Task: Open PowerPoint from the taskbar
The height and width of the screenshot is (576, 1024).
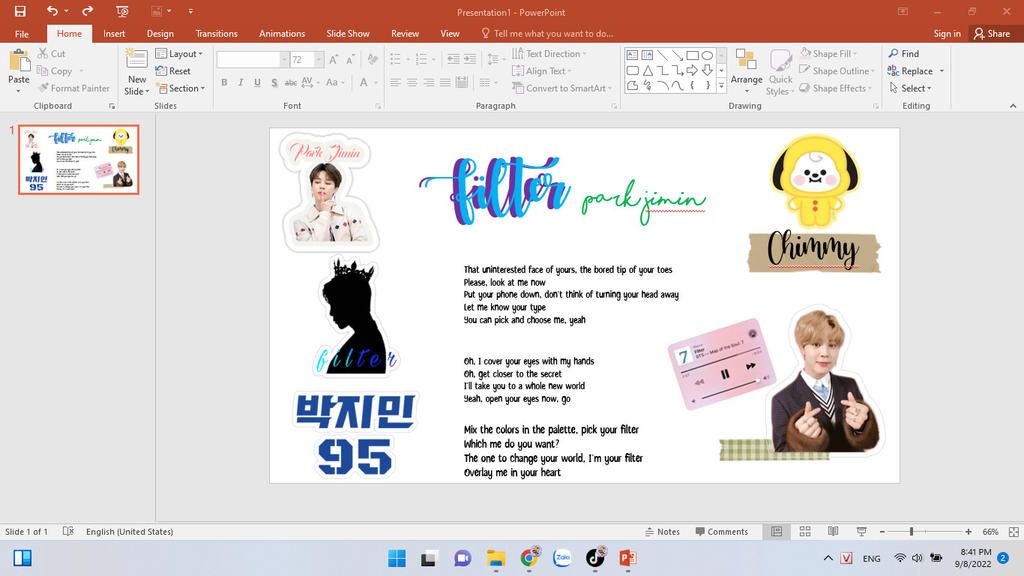Action: [x=628, y=558]
